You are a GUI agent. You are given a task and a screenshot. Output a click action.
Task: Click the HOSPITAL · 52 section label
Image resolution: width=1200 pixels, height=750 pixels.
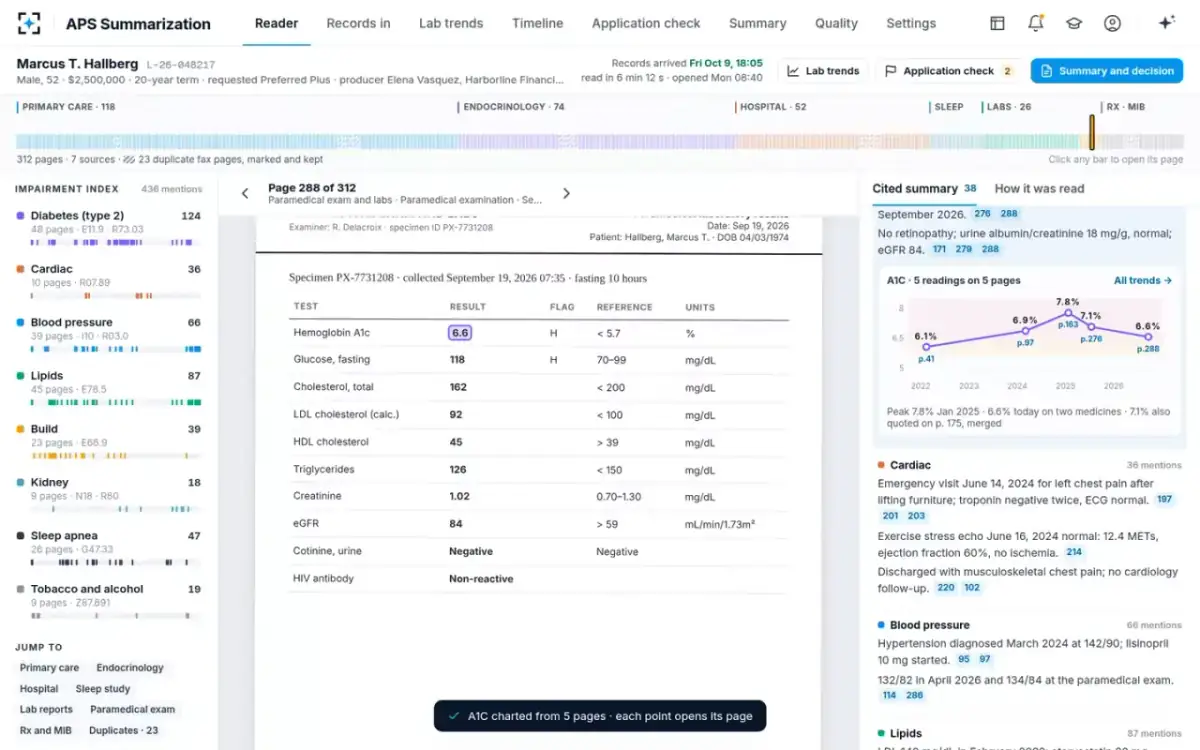coord(773,107)
